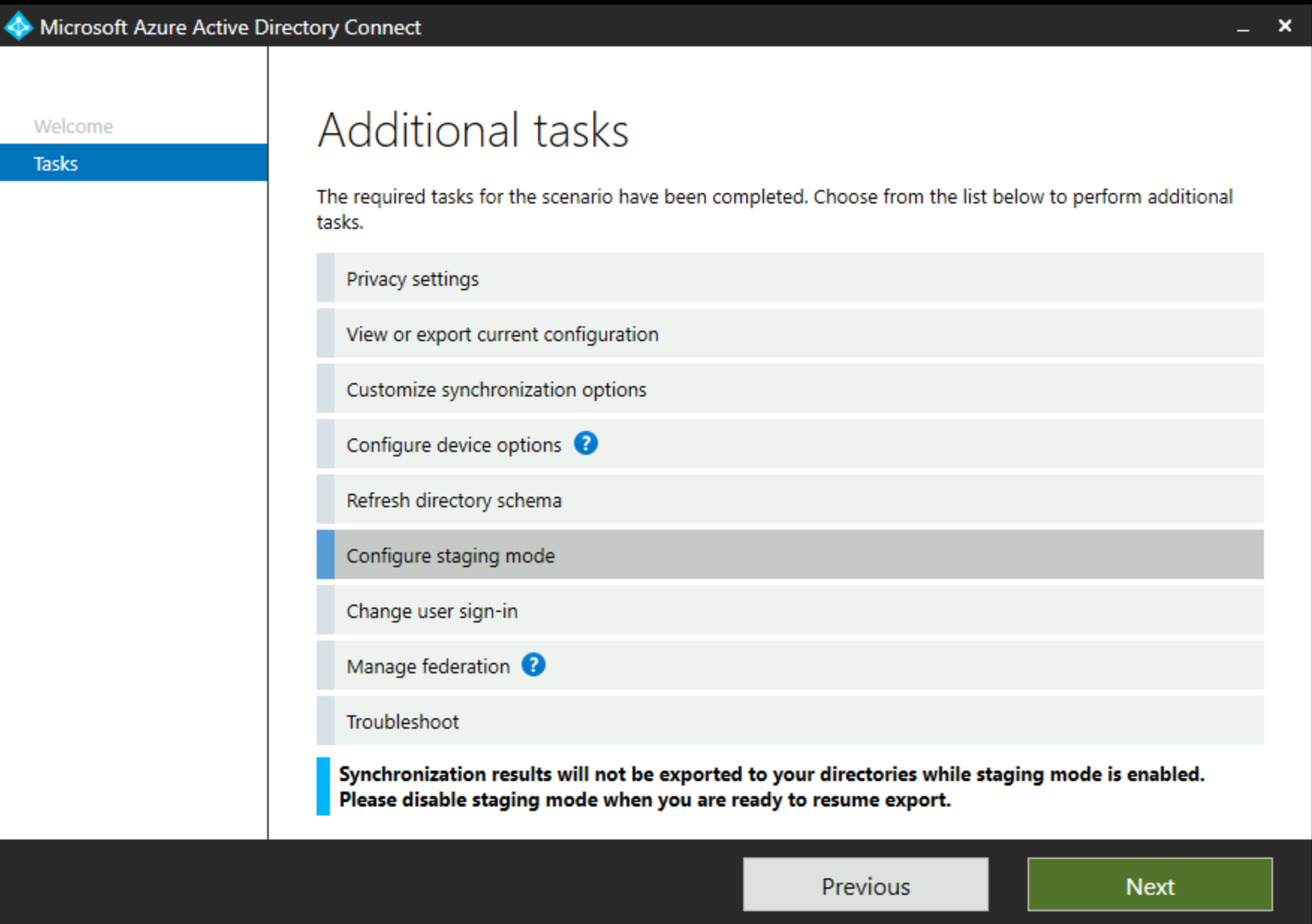This screenshot has width=1312, height=924.
Task: Select the Tasks step in sidebar
Action: (133, 163)
